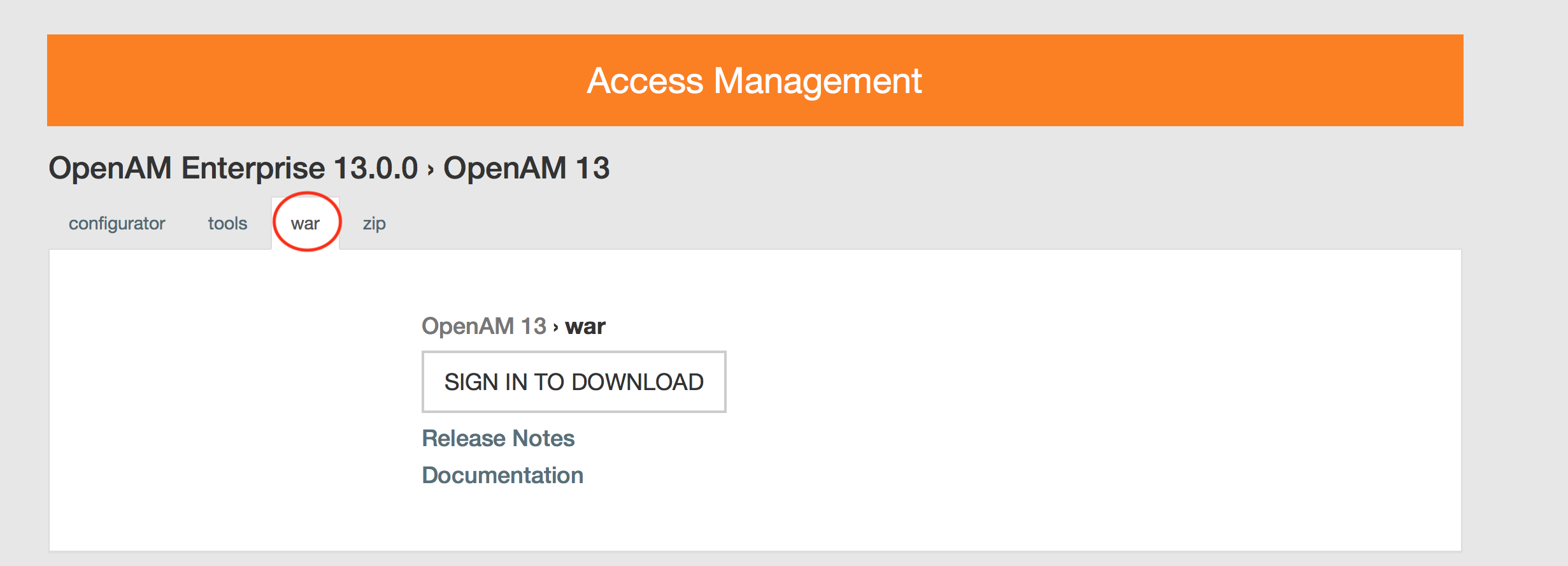Click the SIGN IN TO DOWNLOAD button
This screenshot has height=566, width=1568.
(x=574, y=381)
